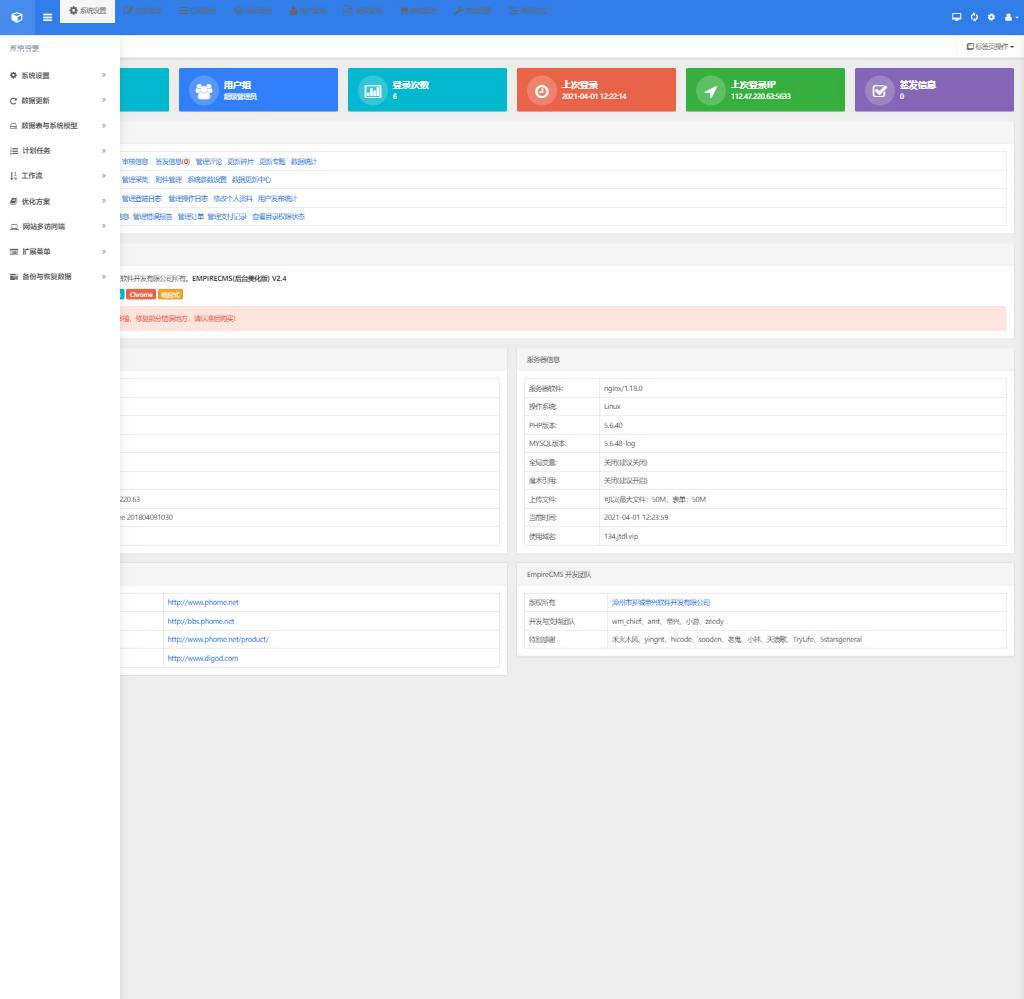
Task: Open the http://bbs.phome.net link
Action: [x=201, y=621]
